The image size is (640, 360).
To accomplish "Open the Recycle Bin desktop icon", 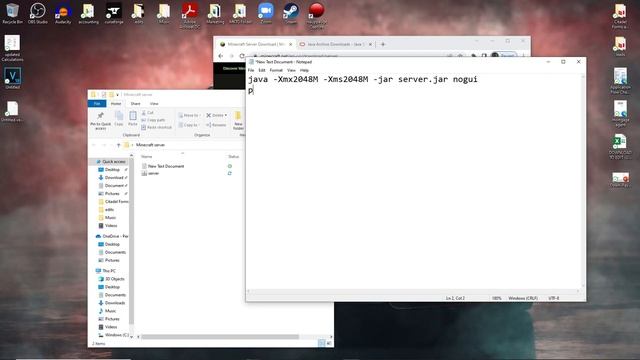I will pyautogui.click(x=12, y=13).
